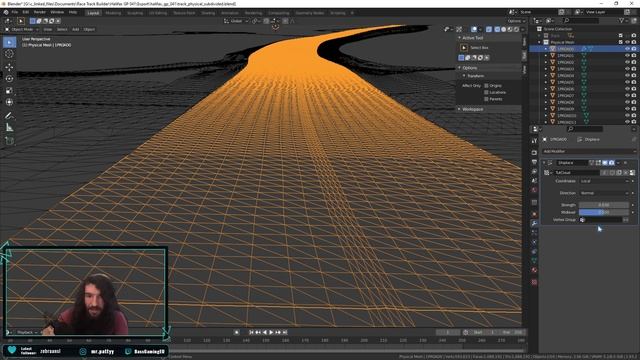Toggle X-ray view in viewport header
The image size is (640, 360).
(x=489, y=29)
